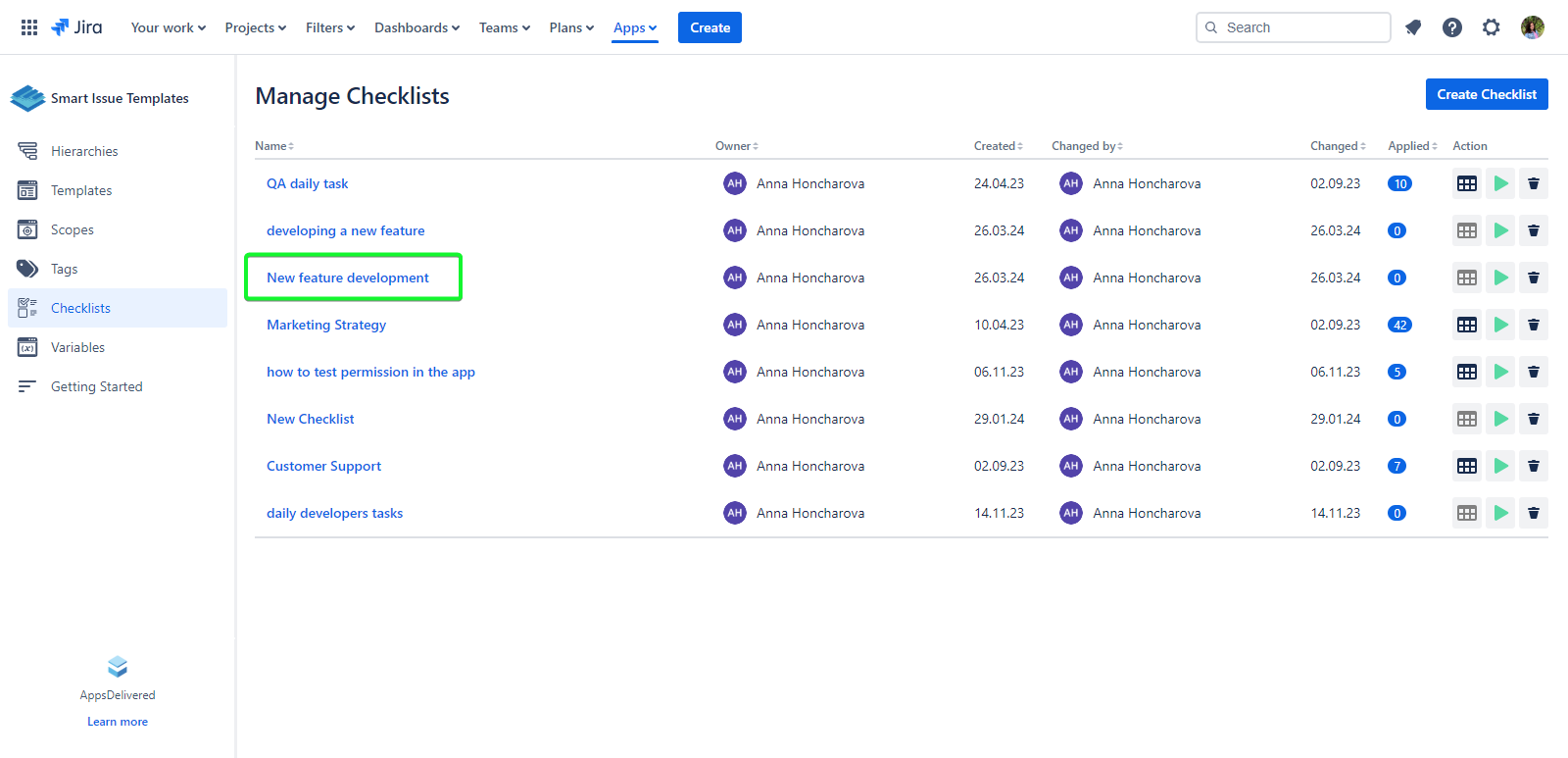1568x758 pixels.
Task: Run the New Checklist play button
Action: [1500, 419]
